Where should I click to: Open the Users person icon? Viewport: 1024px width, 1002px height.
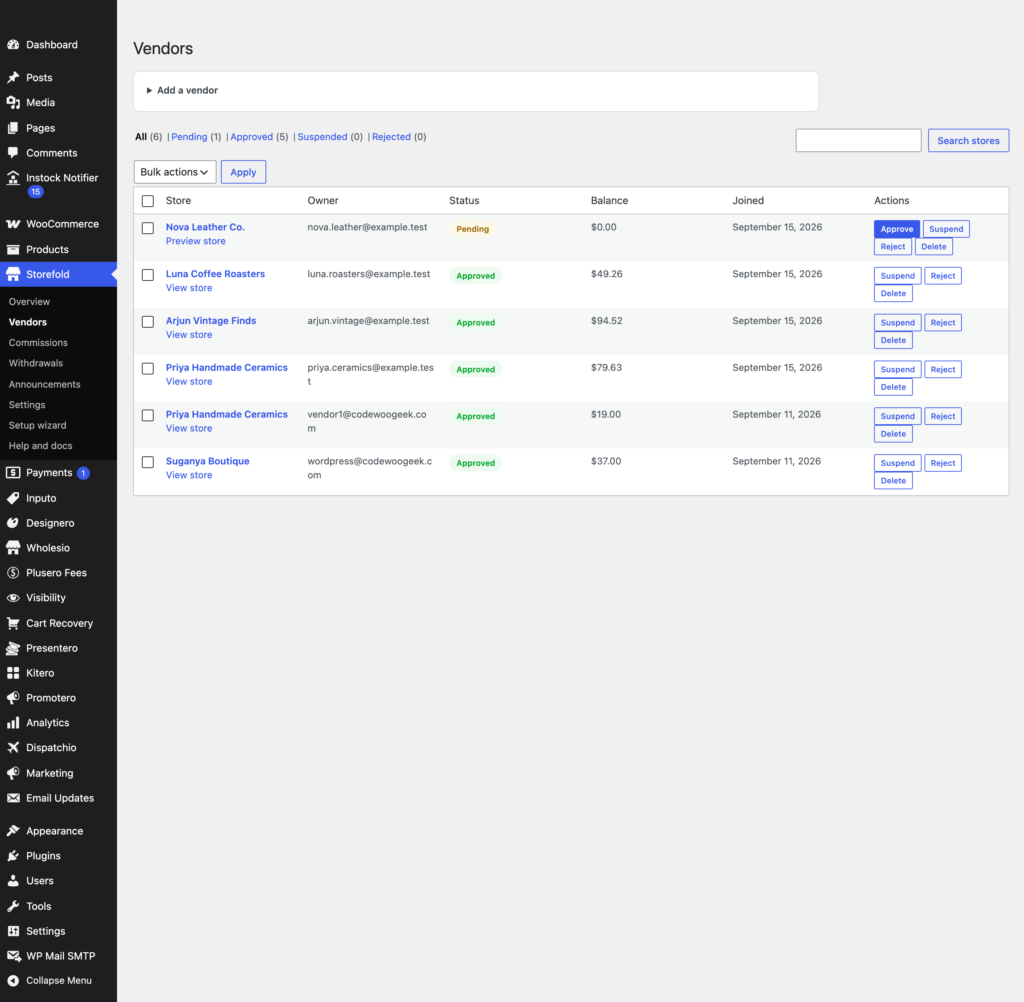(x=13, y=881)
